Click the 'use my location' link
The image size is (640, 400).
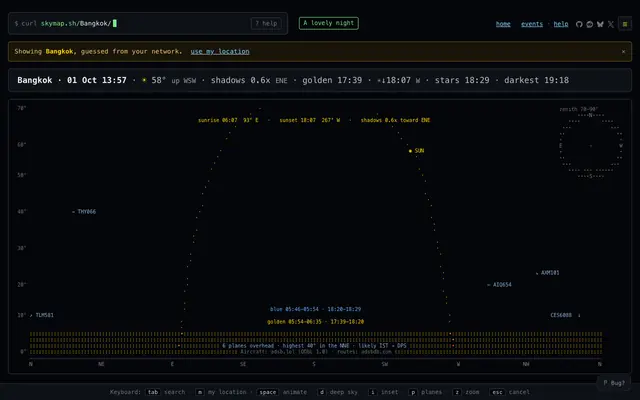(x=220, y=51)
